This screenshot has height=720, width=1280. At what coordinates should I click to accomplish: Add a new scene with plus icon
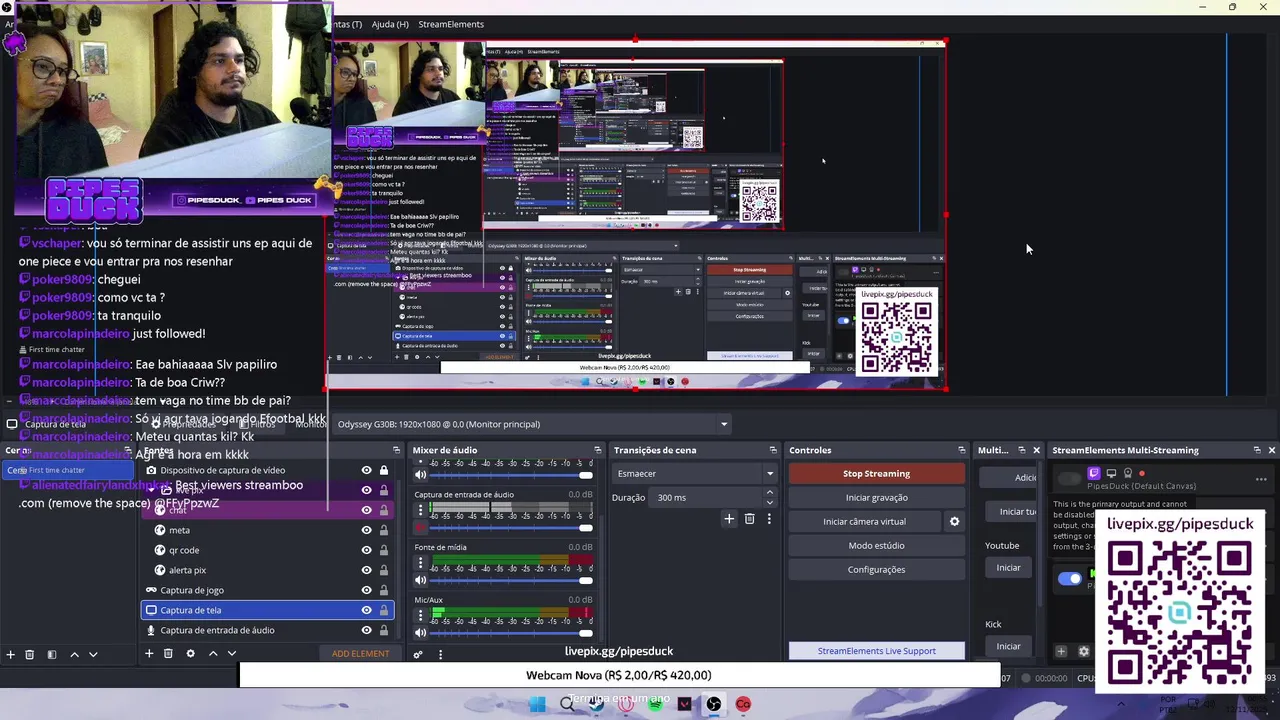(10, 654)
